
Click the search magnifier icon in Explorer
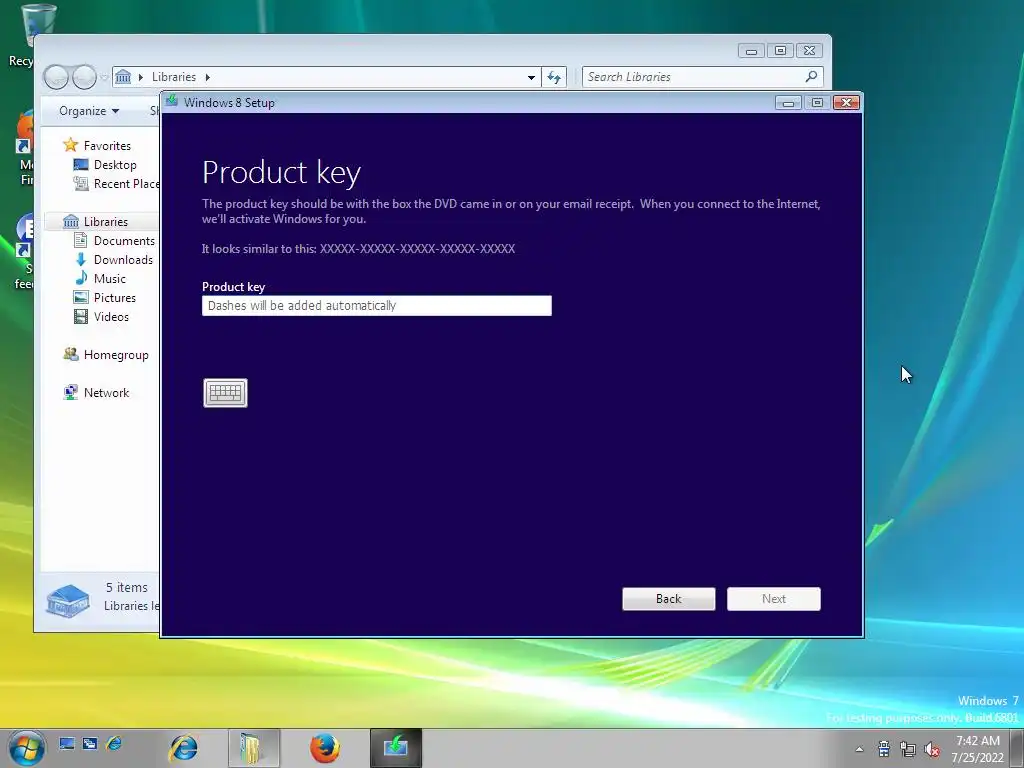[811, 76]
